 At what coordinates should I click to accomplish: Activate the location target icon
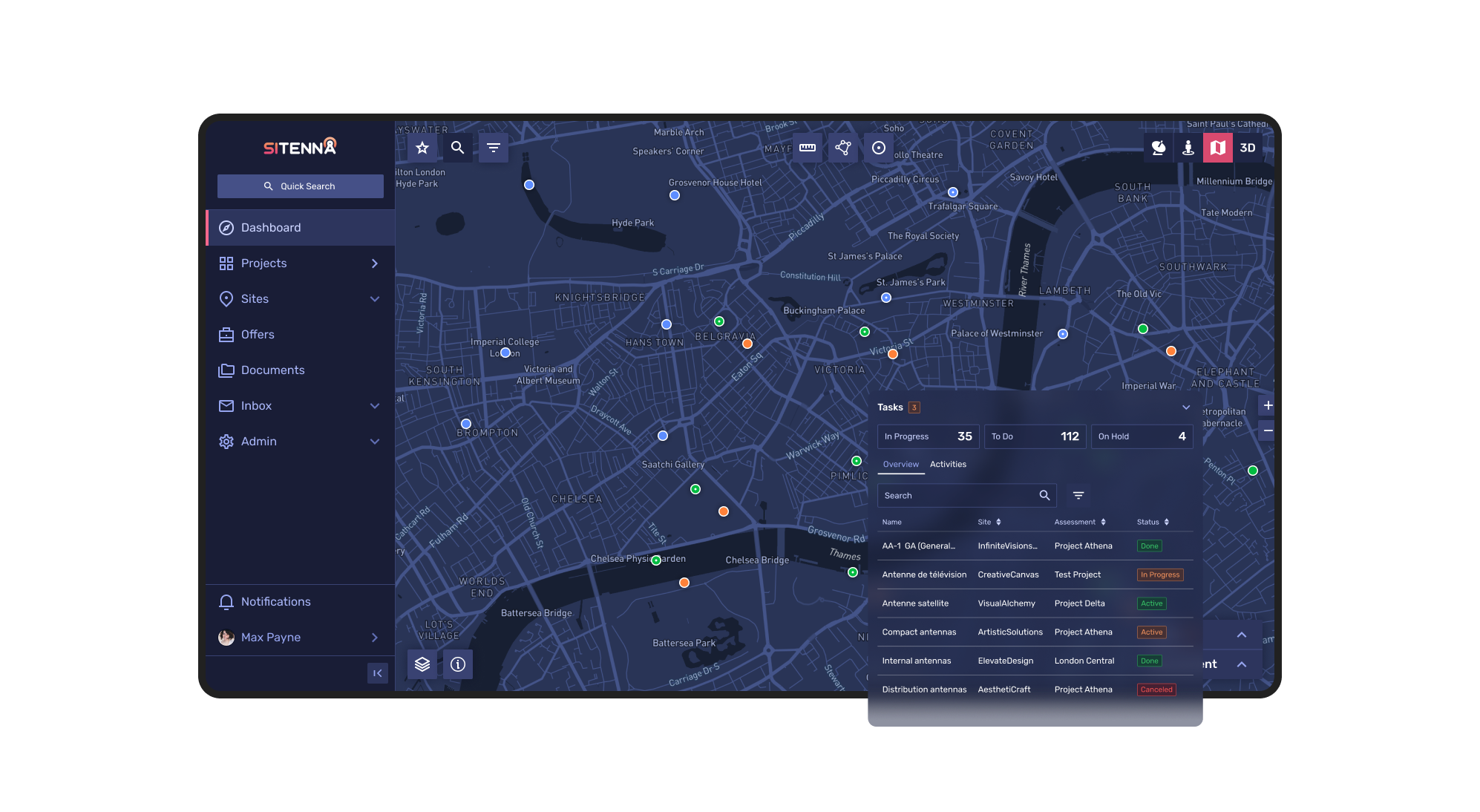click(x=879, y=148)
